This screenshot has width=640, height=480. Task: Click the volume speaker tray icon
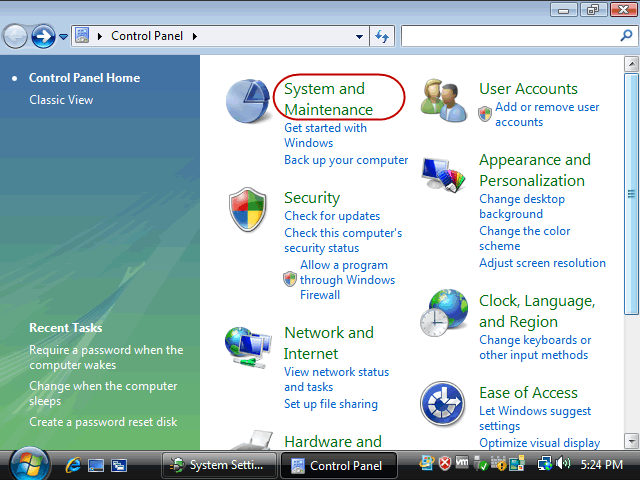(x=563, y=463)
